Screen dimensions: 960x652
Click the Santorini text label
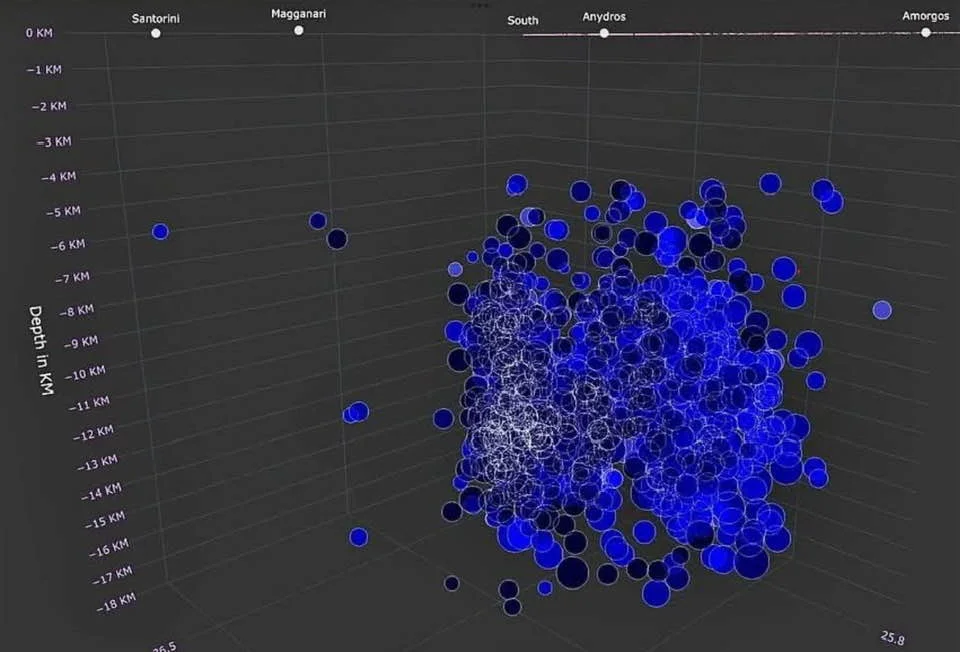pyautogui.click(x=155, y=18)
